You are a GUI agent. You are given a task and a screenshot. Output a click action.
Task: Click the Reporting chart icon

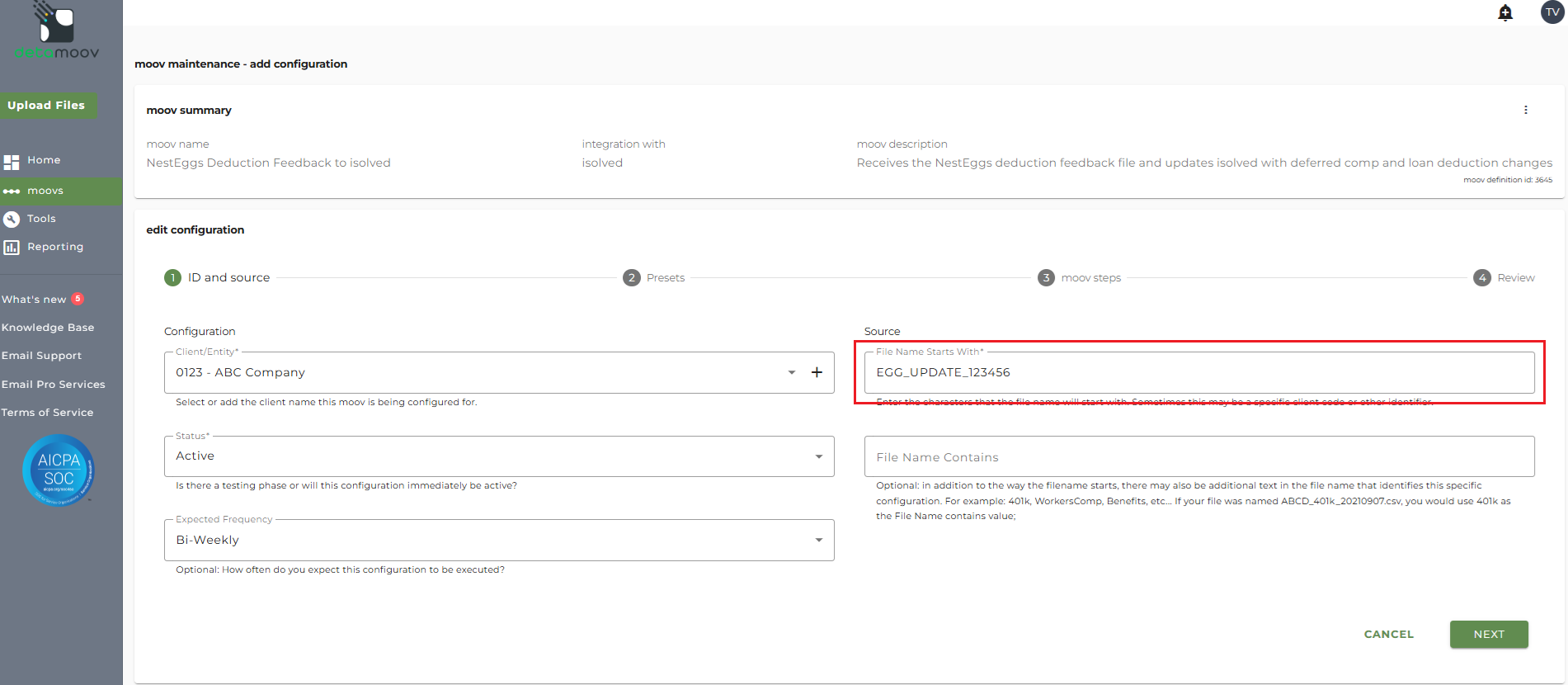(12, 247)
